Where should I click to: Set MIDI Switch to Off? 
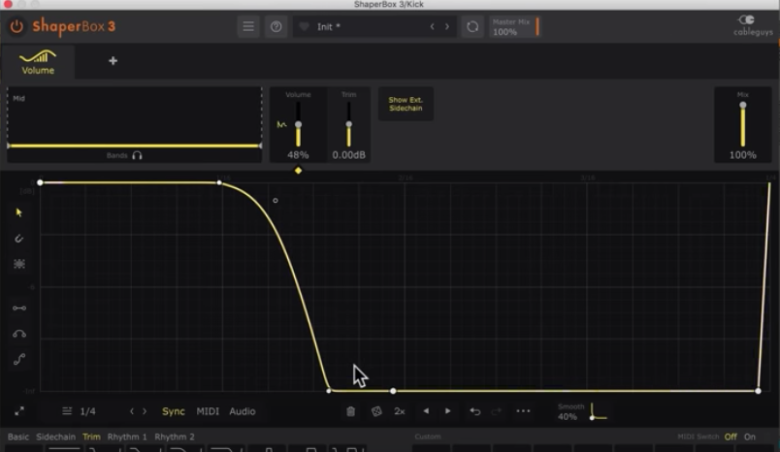point(730,437)
